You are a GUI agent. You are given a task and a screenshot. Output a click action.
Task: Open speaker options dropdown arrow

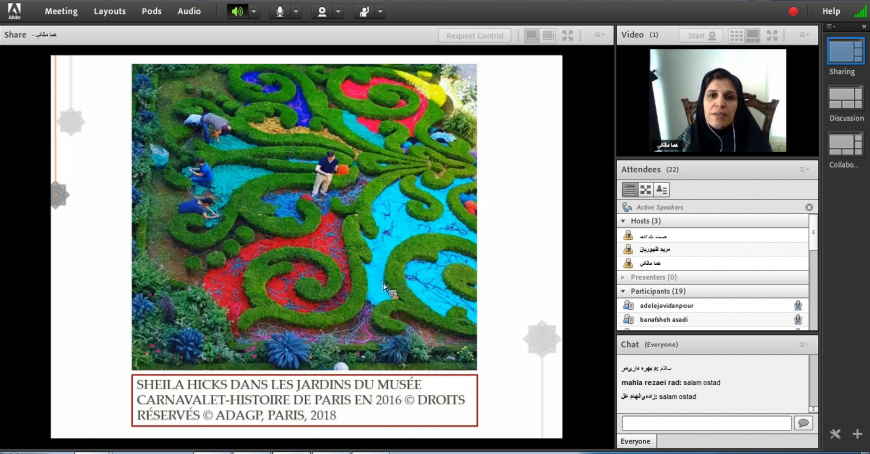point(254,11)
